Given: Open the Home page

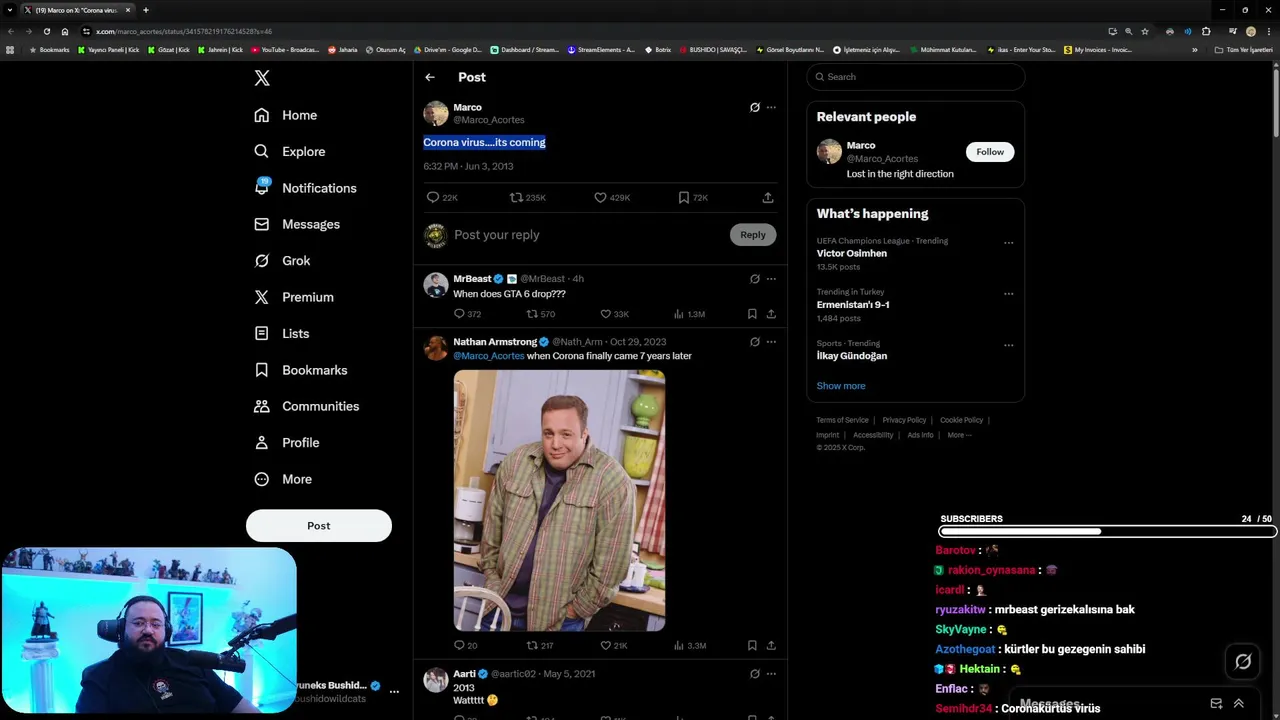Looking at the screenshot, I should click(286, 115).
